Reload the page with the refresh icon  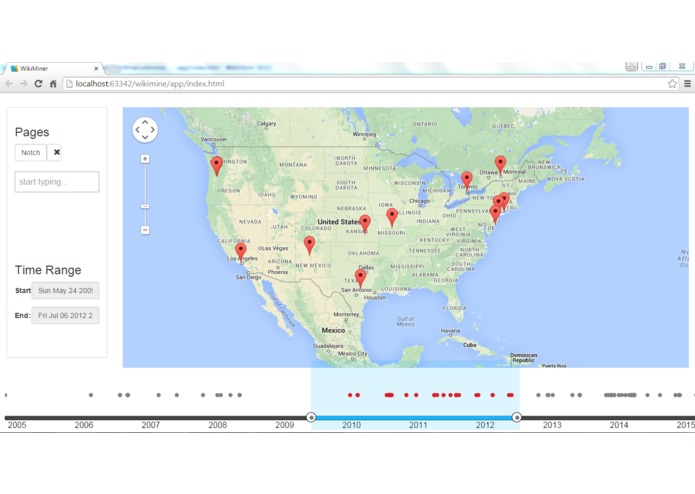click(x=39, y=84)
